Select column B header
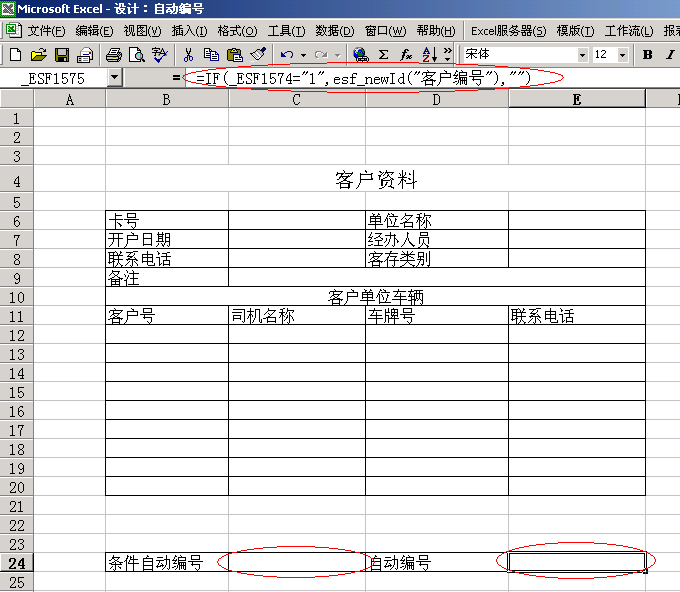This screenshot has width=680, height=592. tap(167, 100)
